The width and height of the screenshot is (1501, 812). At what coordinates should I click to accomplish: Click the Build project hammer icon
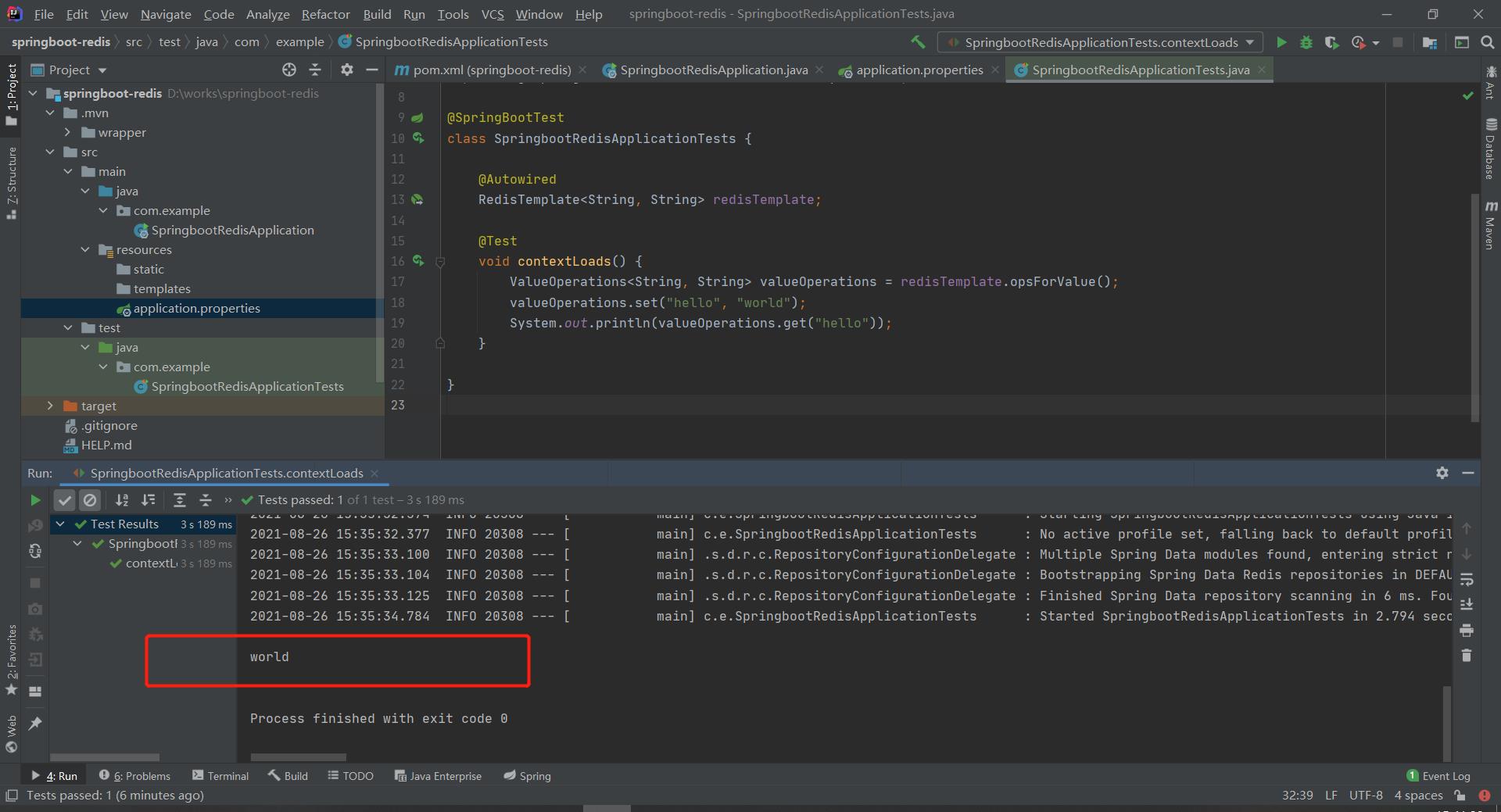[x=918, y=42]
